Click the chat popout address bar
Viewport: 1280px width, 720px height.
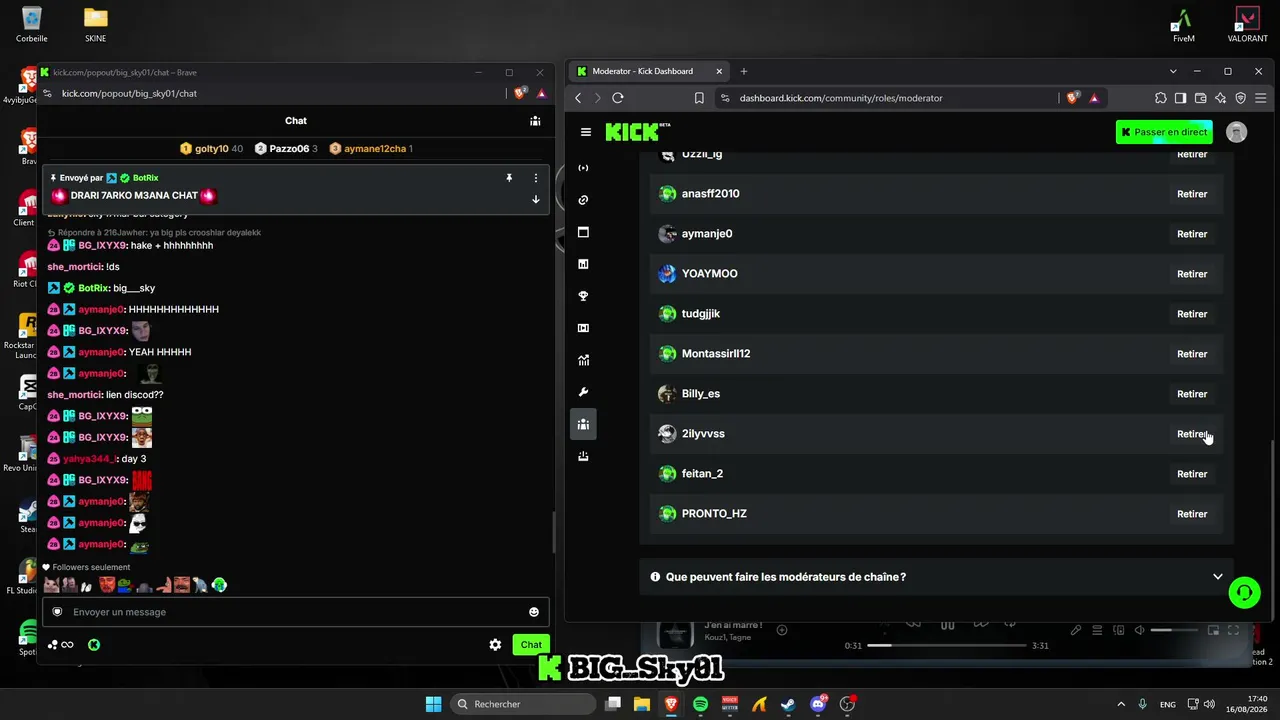(129, 93)
